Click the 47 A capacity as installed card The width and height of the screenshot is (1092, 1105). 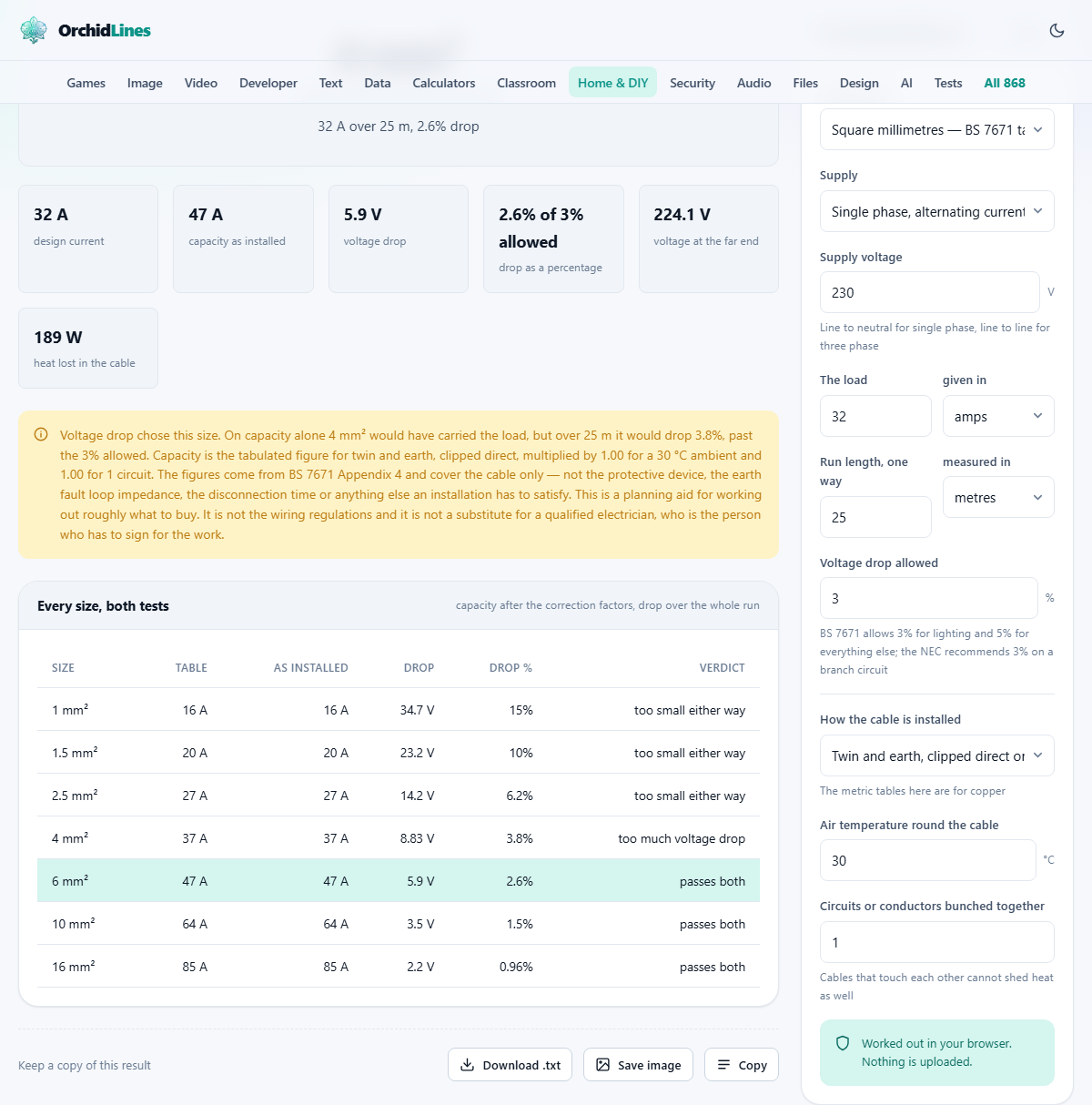pos(243,238)
